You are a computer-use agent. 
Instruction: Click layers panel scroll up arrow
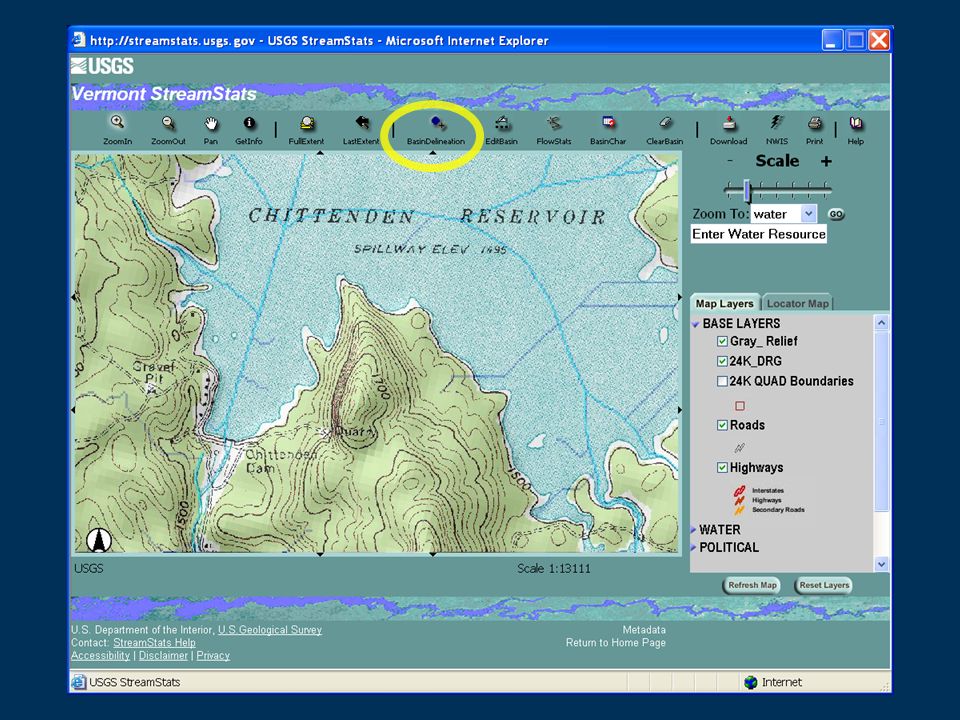click(882, 323)
